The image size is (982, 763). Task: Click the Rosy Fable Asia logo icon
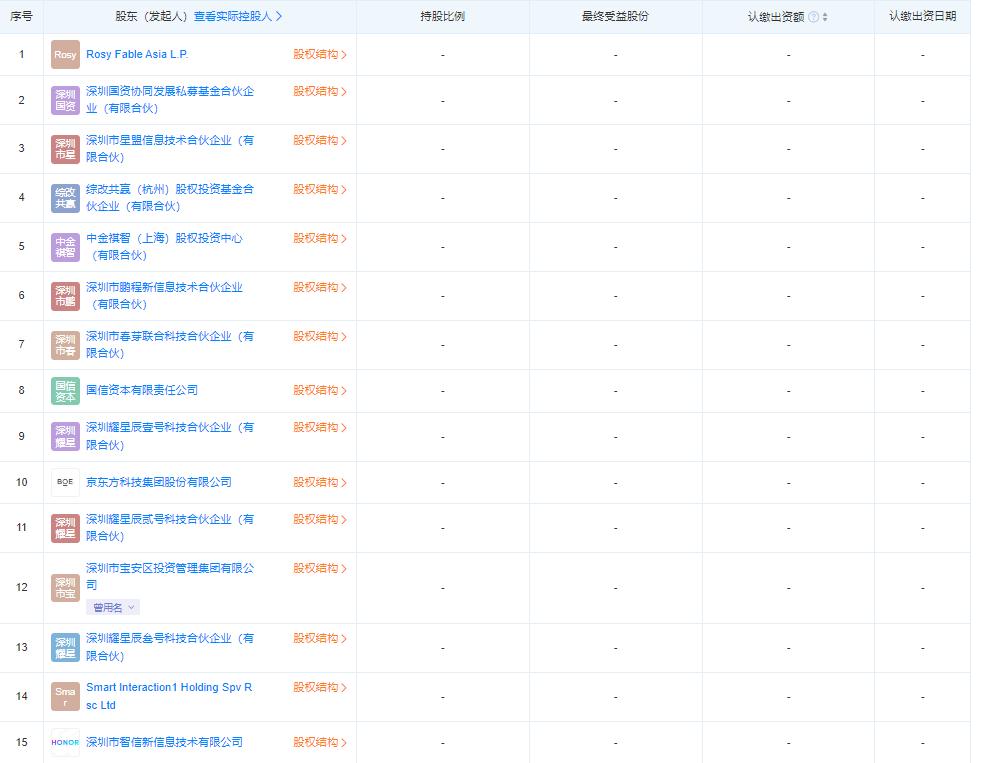pyautogui.click(x=65, y=55)
